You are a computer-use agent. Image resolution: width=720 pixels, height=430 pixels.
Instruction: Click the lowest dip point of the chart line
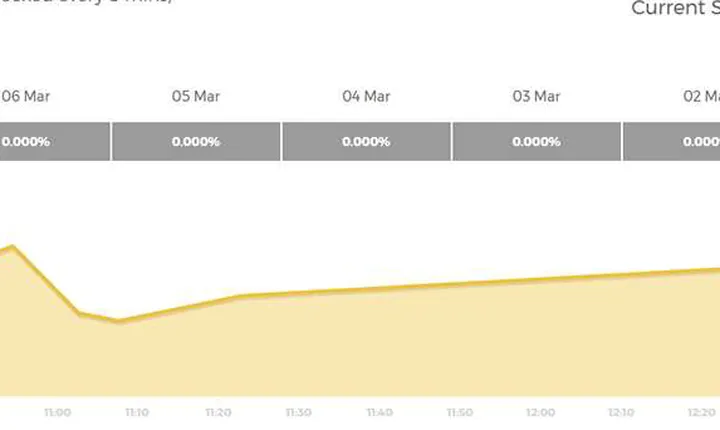click(119, 321)
